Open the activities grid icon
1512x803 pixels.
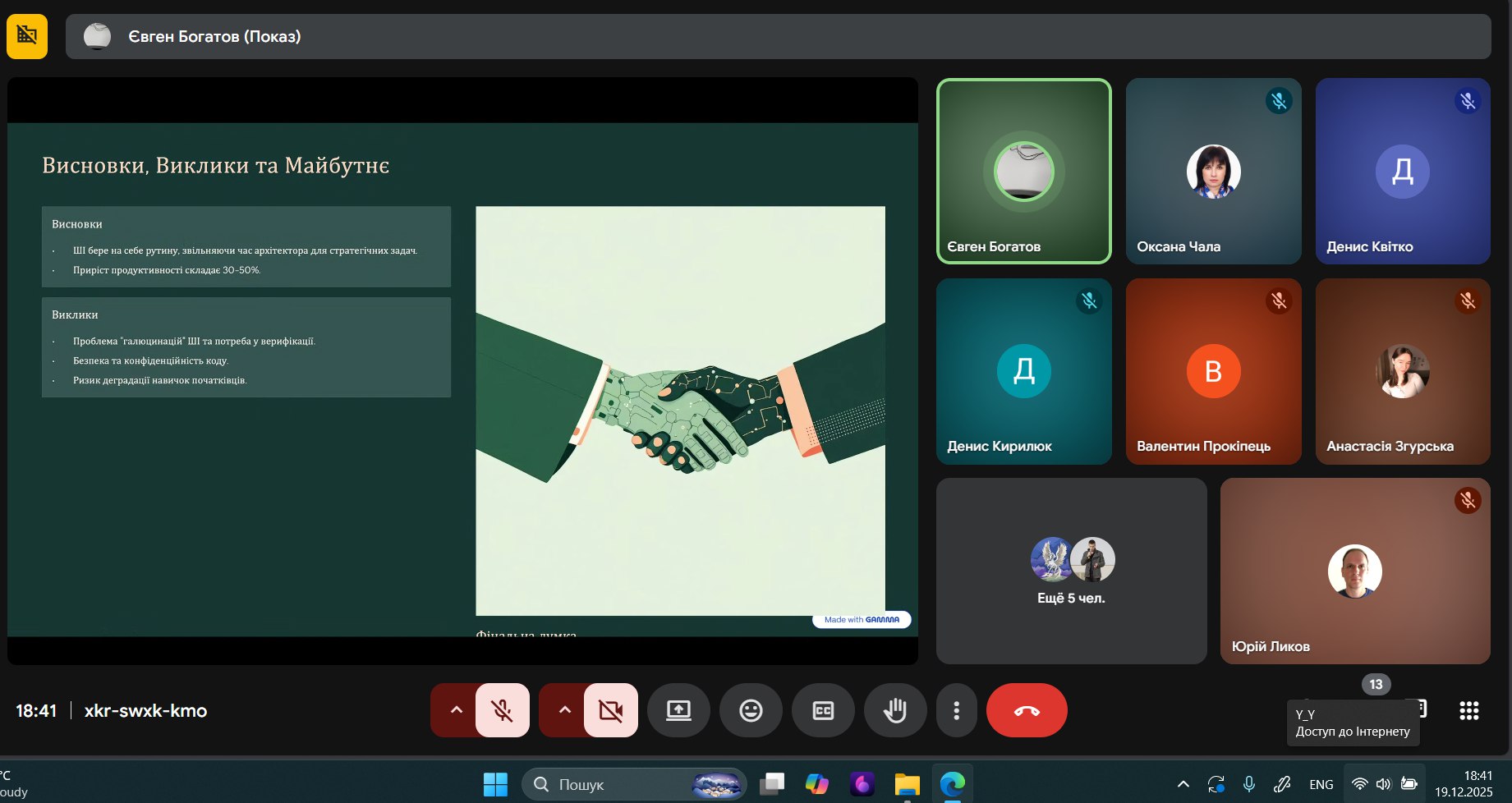(x=1468, y=710)
